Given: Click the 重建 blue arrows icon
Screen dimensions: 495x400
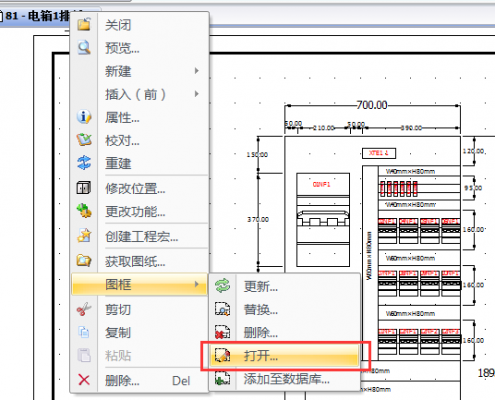Looking at the screenshot, I should 84,163.
